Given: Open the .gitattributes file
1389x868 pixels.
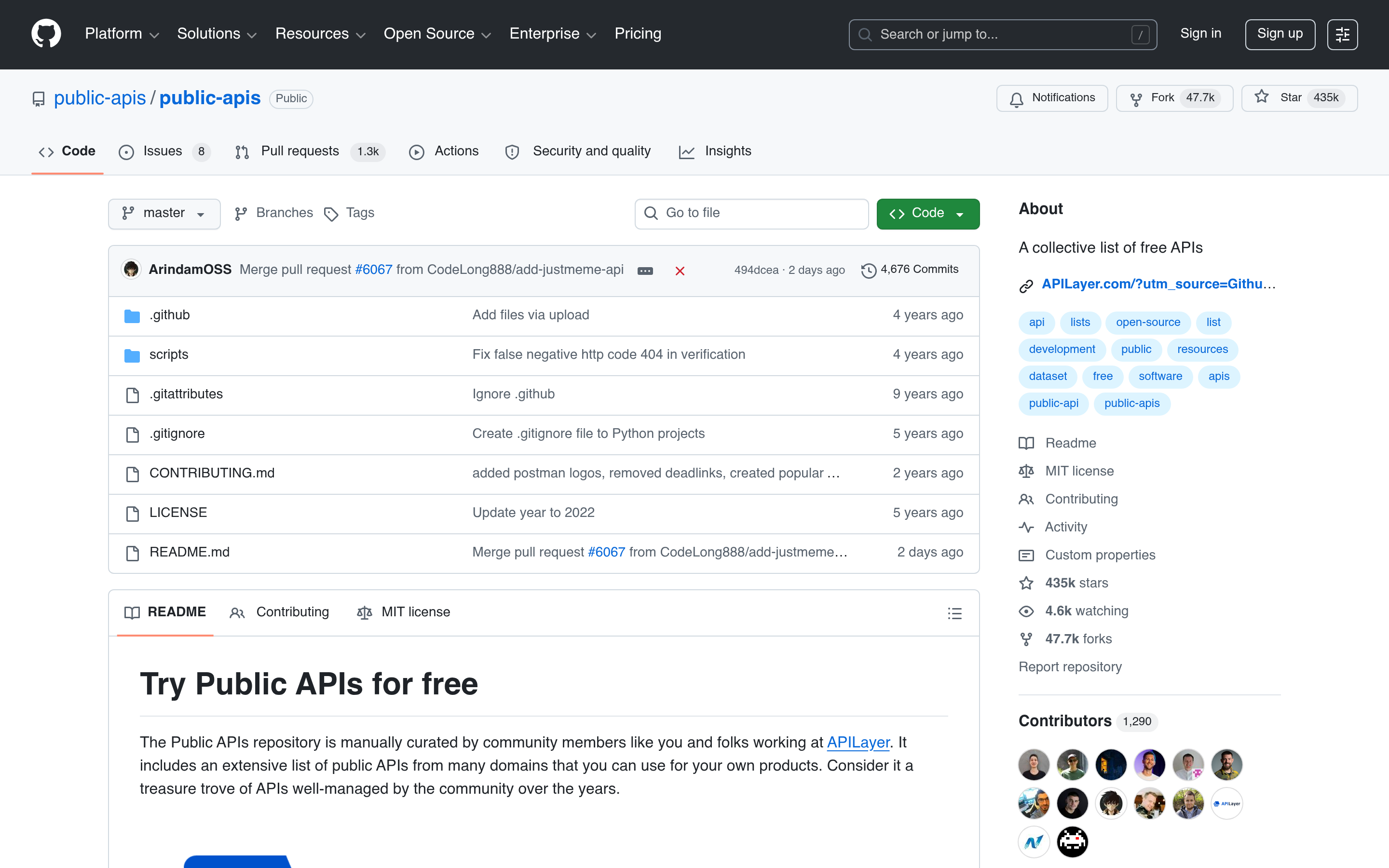Looking at the screenshot, I should [x=186, y=394].
